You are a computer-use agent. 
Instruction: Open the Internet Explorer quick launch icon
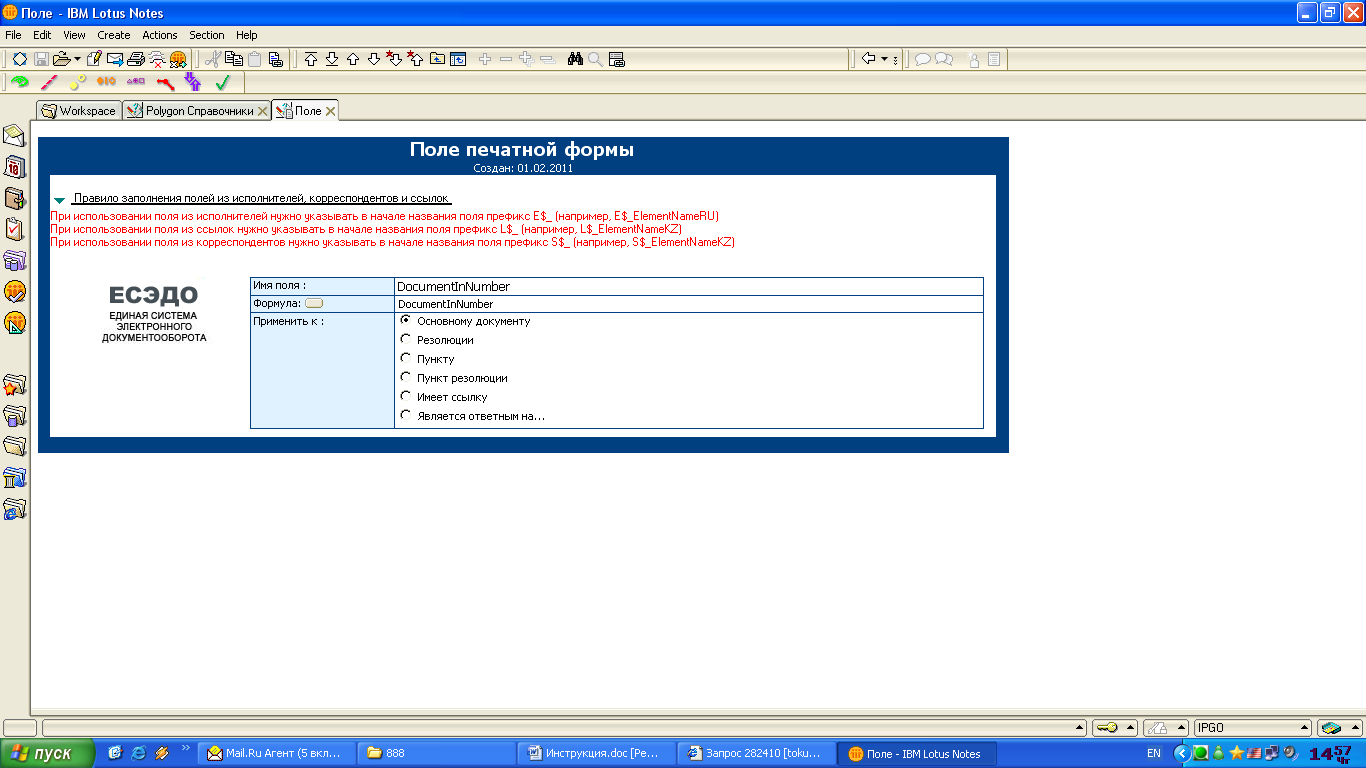pyautogui.click(x=138, y=753)
